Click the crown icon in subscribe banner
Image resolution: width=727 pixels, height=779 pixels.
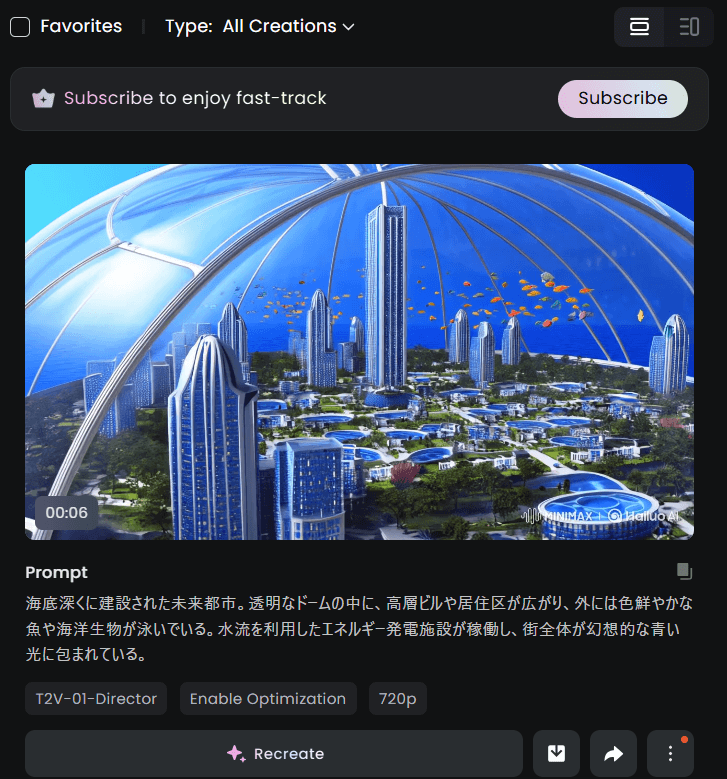tap(43, 98)
